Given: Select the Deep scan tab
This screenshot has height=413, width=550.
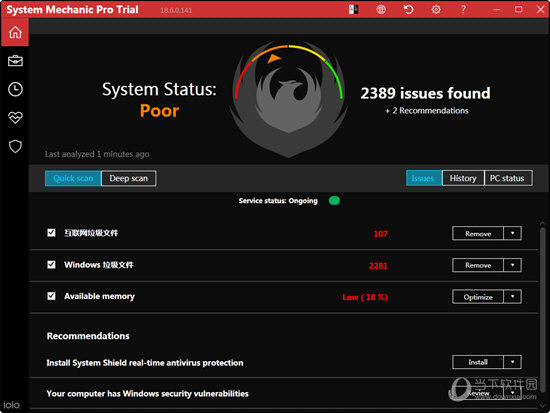Looking at the screenshot, I should [x=129, y=178].
